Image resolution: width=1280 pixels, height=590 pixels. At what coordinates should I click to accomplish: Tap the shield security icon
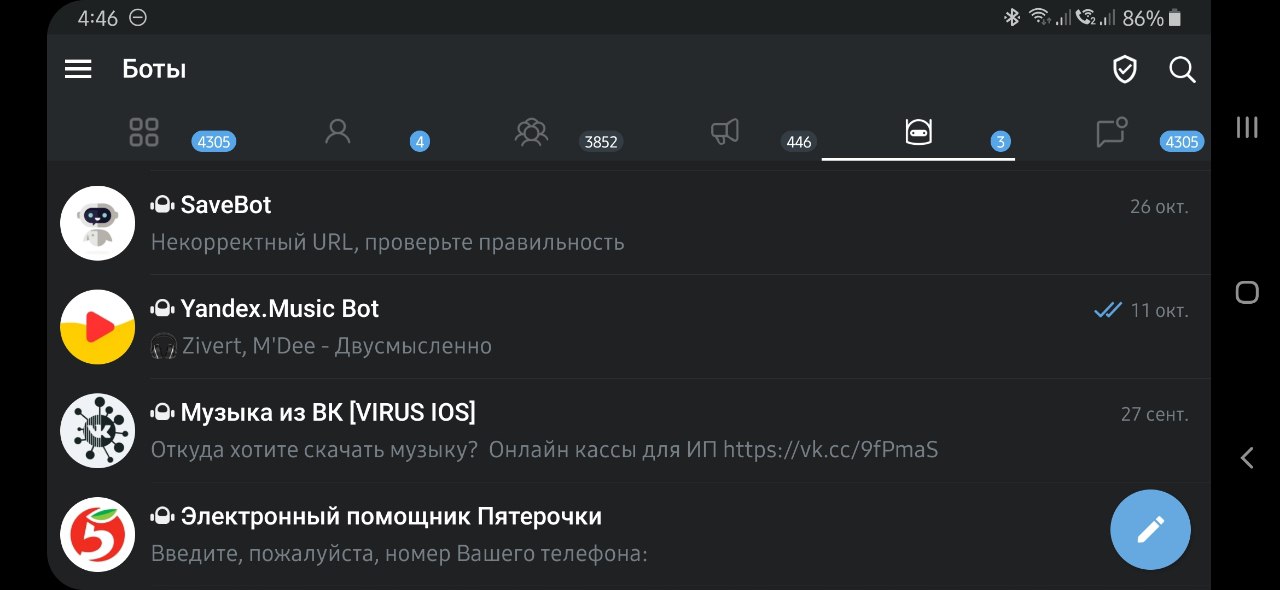tap(1125, 69)
